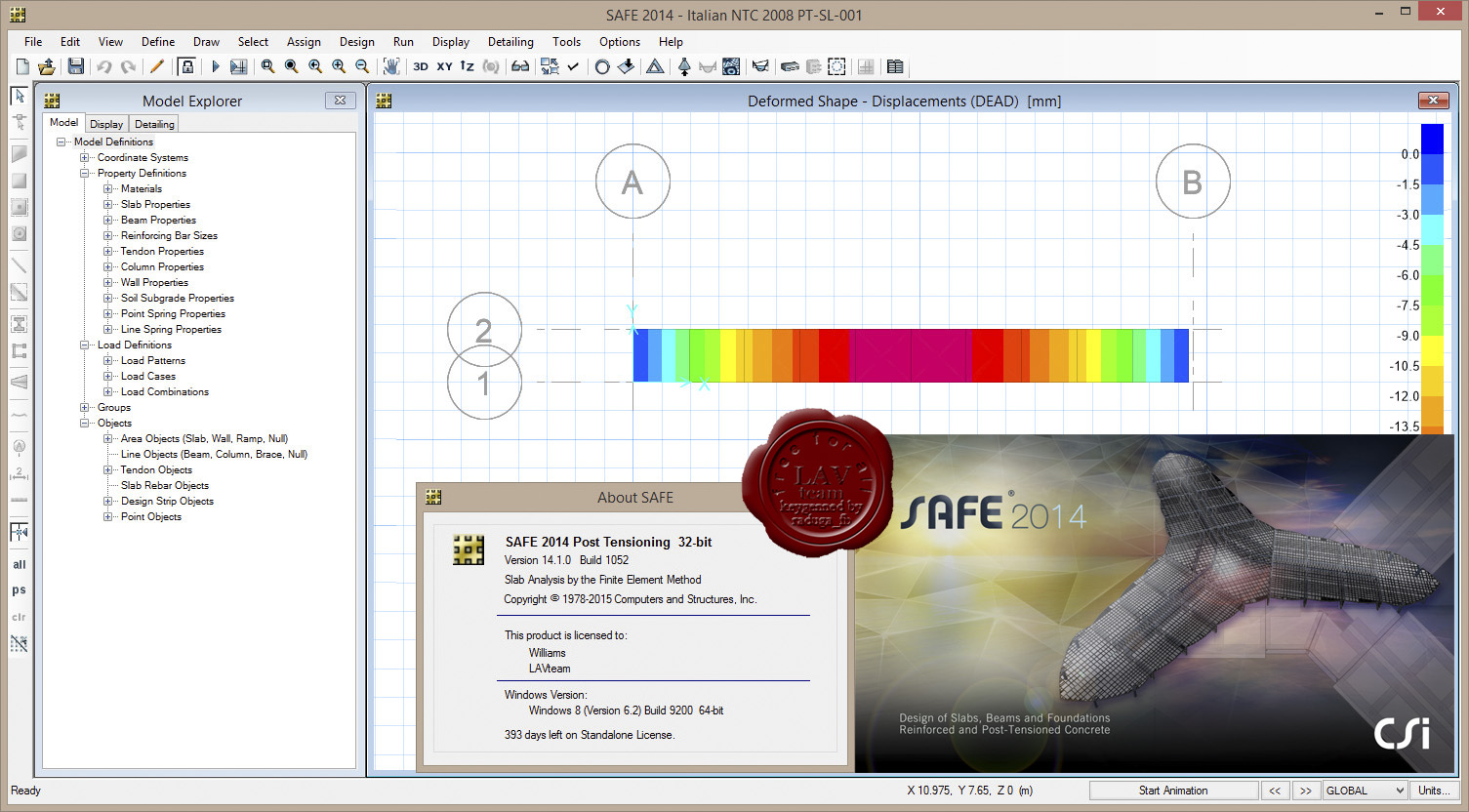1469x812 pixels.
Task: Click the draw line tool in side toolbar
Action: click(x=19, y=264)
